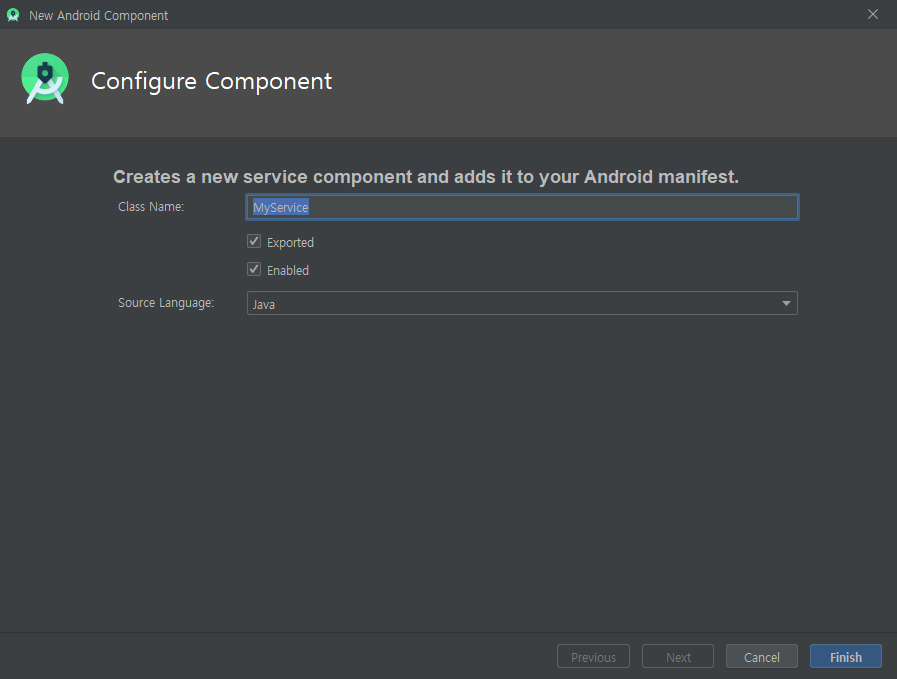Click the Finish button
This screenshot has width=897, height=679.
[846, 657]
